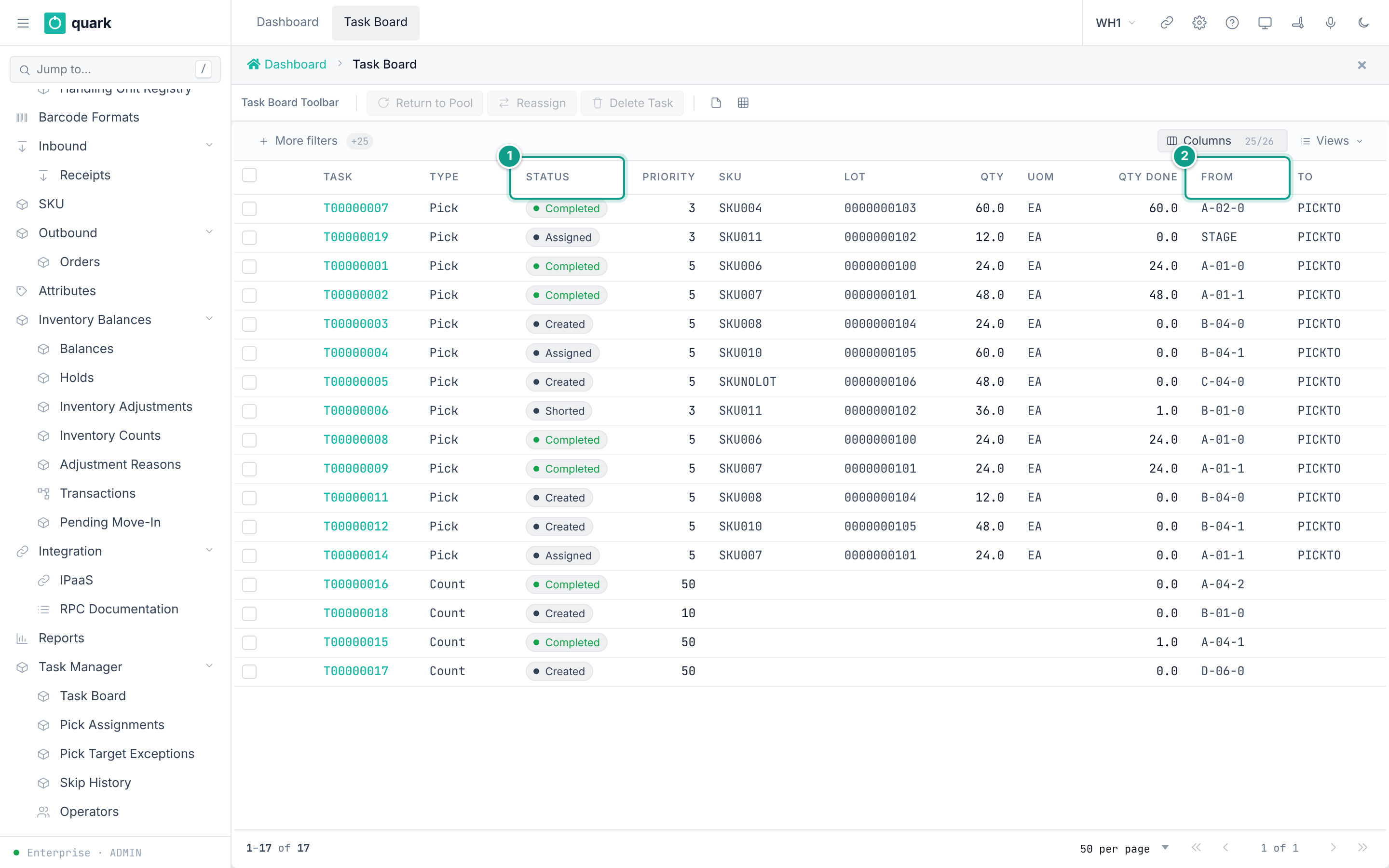Click the home icon in breadcrumb
Screen dimensions: 1389x868
point(253,64)
